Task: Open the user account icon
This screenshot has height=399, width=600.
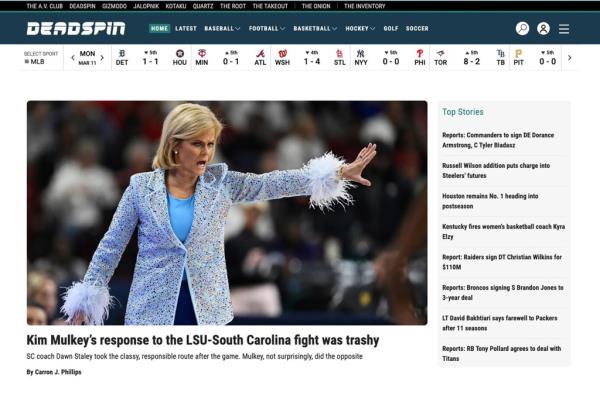Action: click(543, 28)
